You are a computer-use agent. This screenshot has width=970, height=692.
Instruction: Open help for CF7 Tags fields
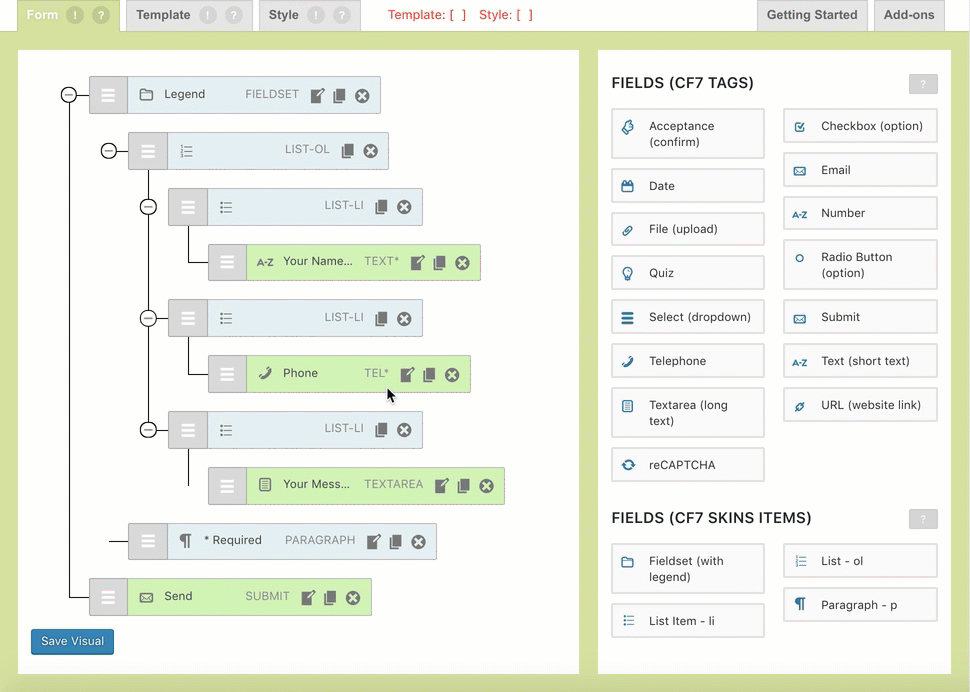coord(922,84)
